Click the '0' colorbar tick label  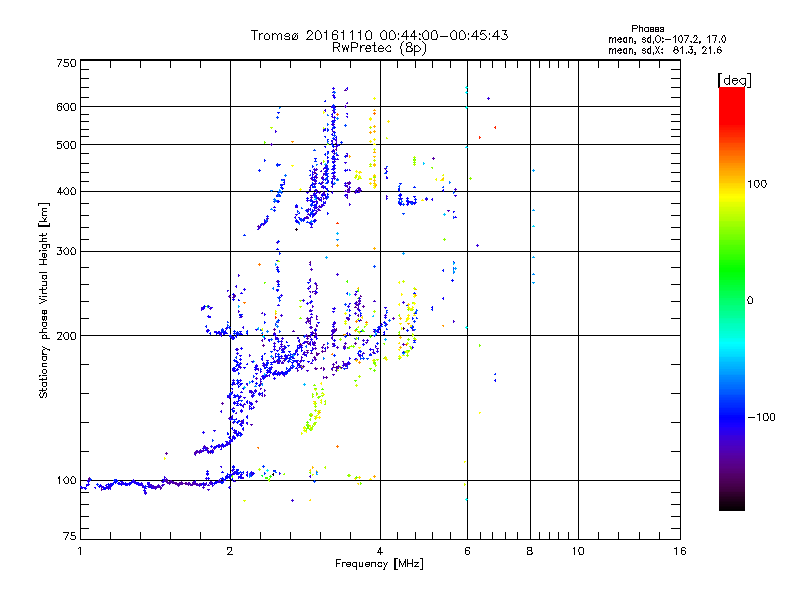[750, 301]
